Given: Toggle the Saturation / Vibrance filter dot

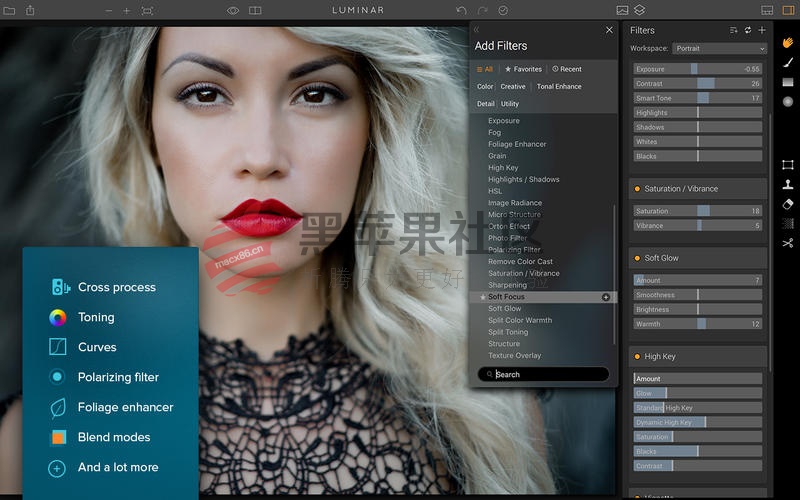Looking at the screenshot, I should (637, 189).
